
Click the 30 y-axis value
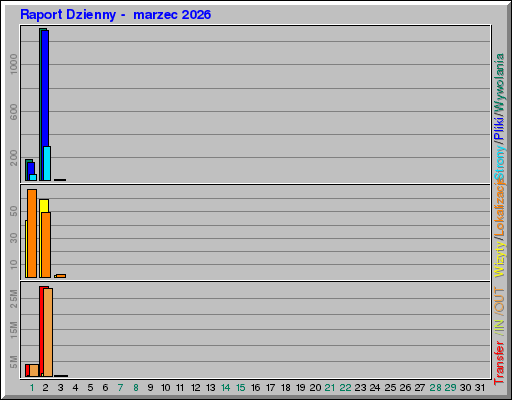(x=13, y=238)
